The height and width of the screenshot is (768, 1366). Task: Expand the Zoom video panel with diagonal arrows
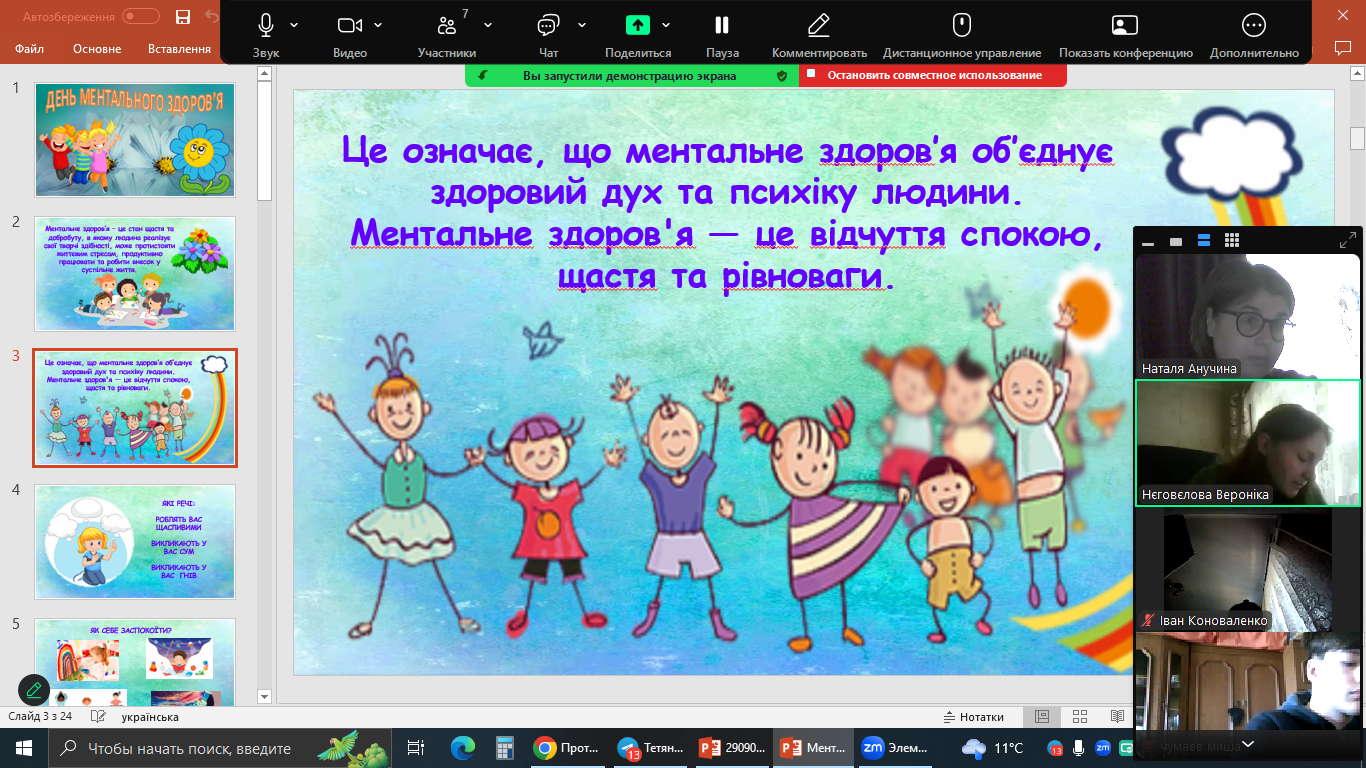(1347, 241)
